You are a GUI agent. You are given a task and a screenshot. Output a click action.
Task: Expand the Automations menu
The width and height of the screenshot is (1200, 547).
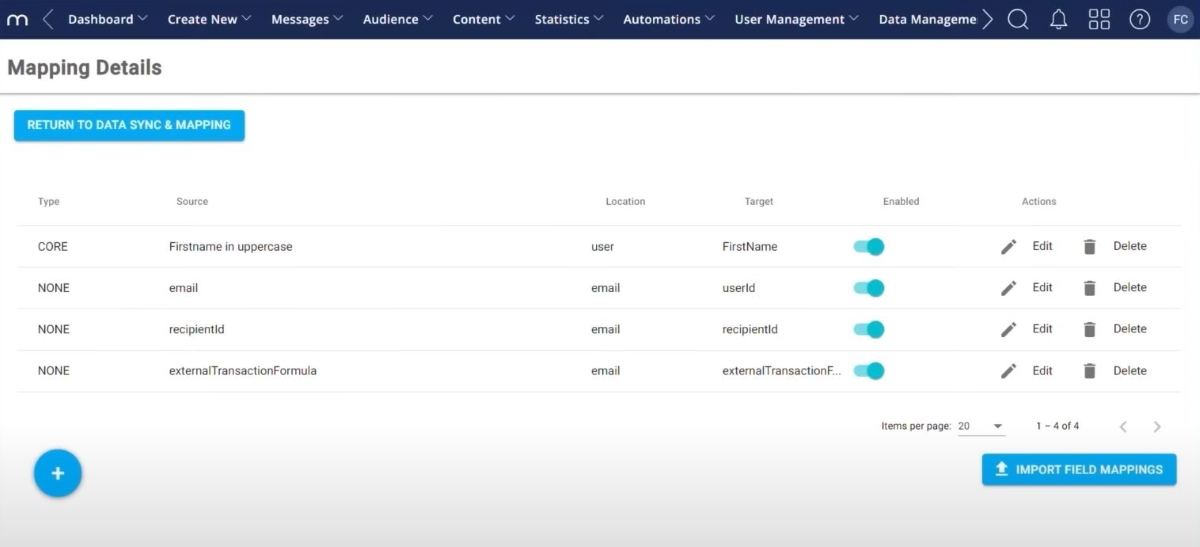668,19
